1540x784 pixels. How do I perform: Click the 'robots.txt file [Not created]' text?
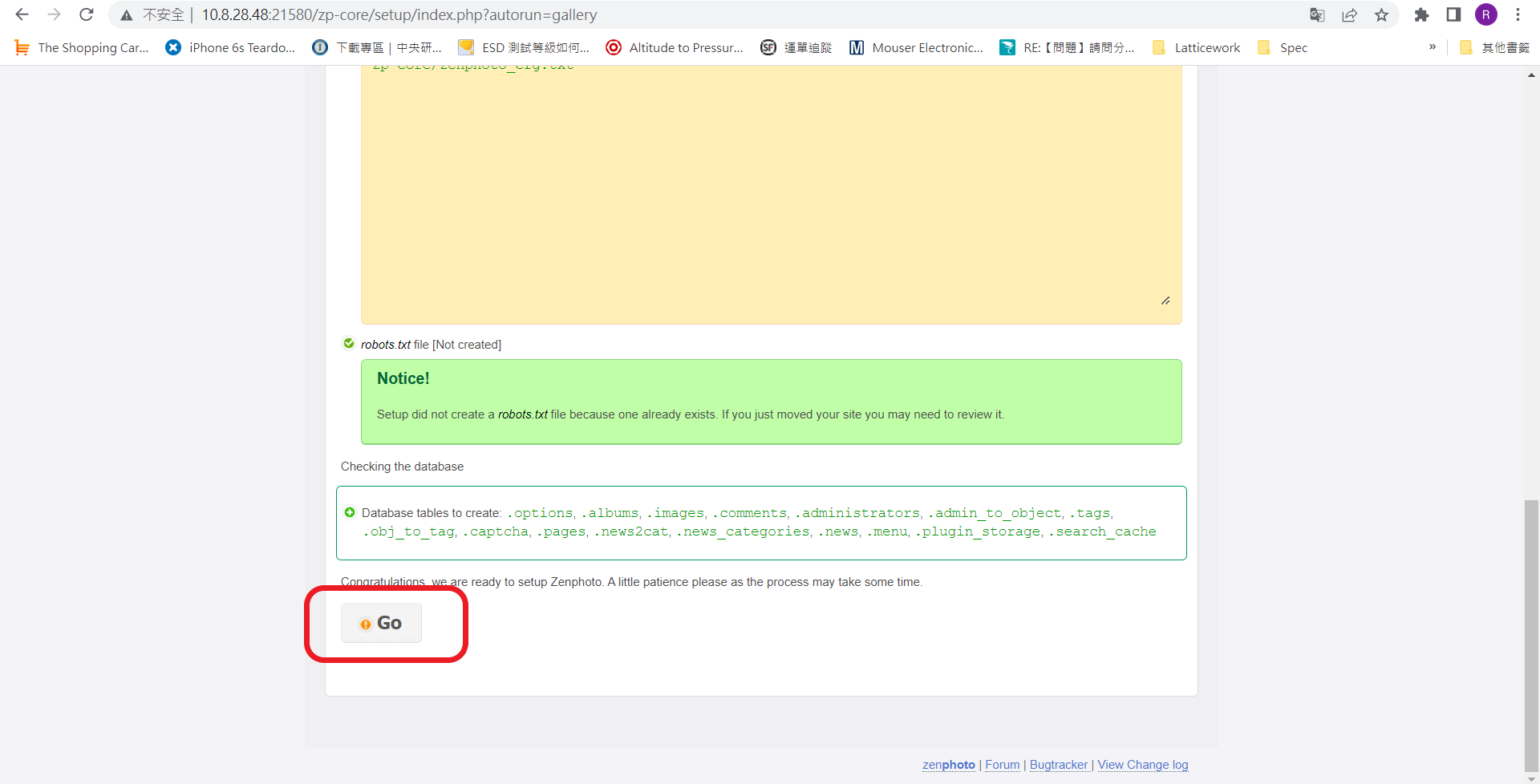(431, 345)
